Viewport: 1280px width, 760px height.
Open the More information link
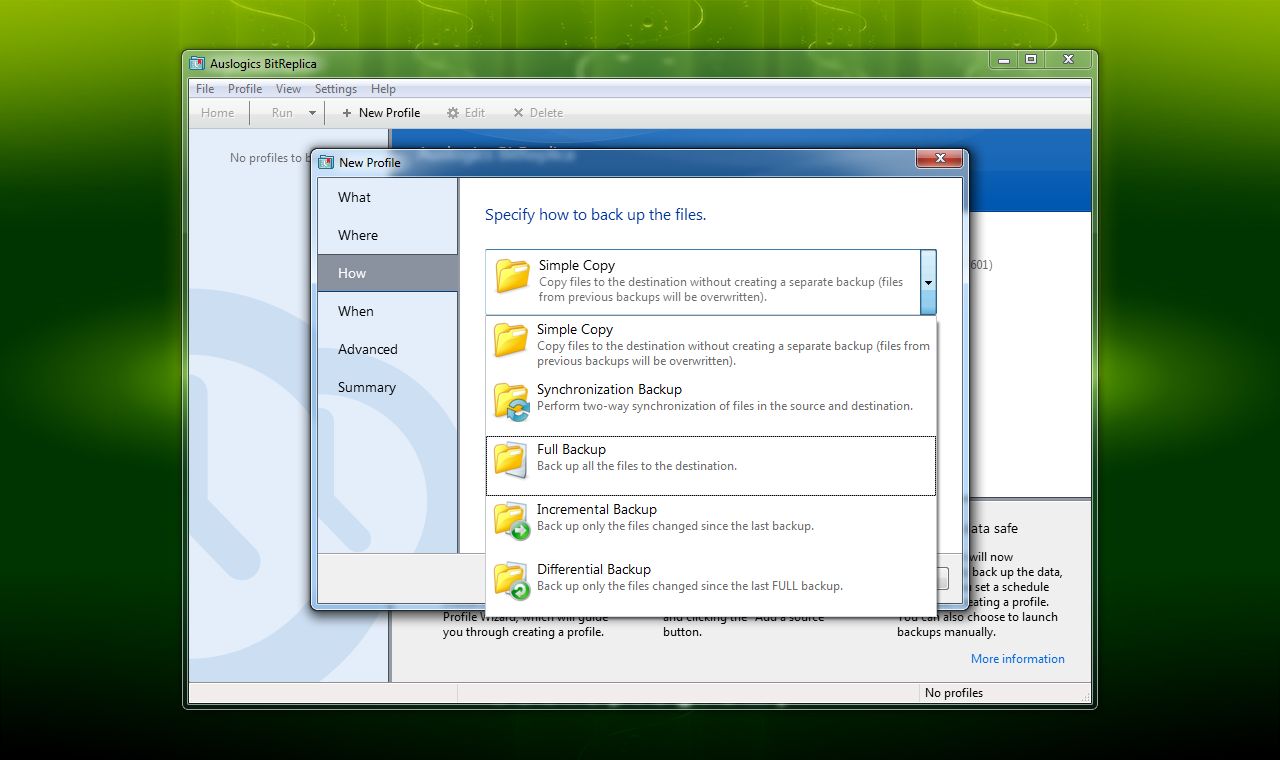point(1017,659)
